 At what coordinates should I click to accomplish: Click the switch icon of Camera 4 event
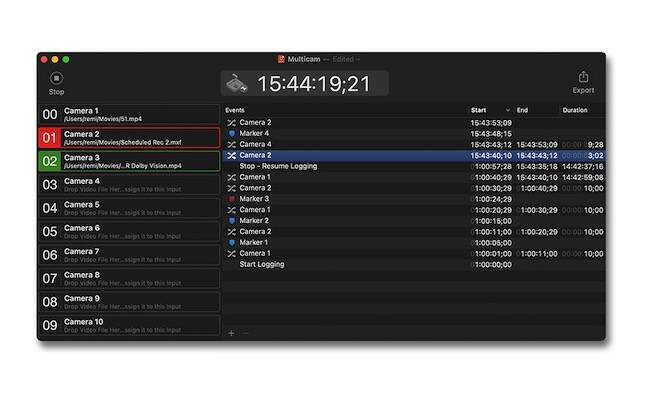(231, 145)
